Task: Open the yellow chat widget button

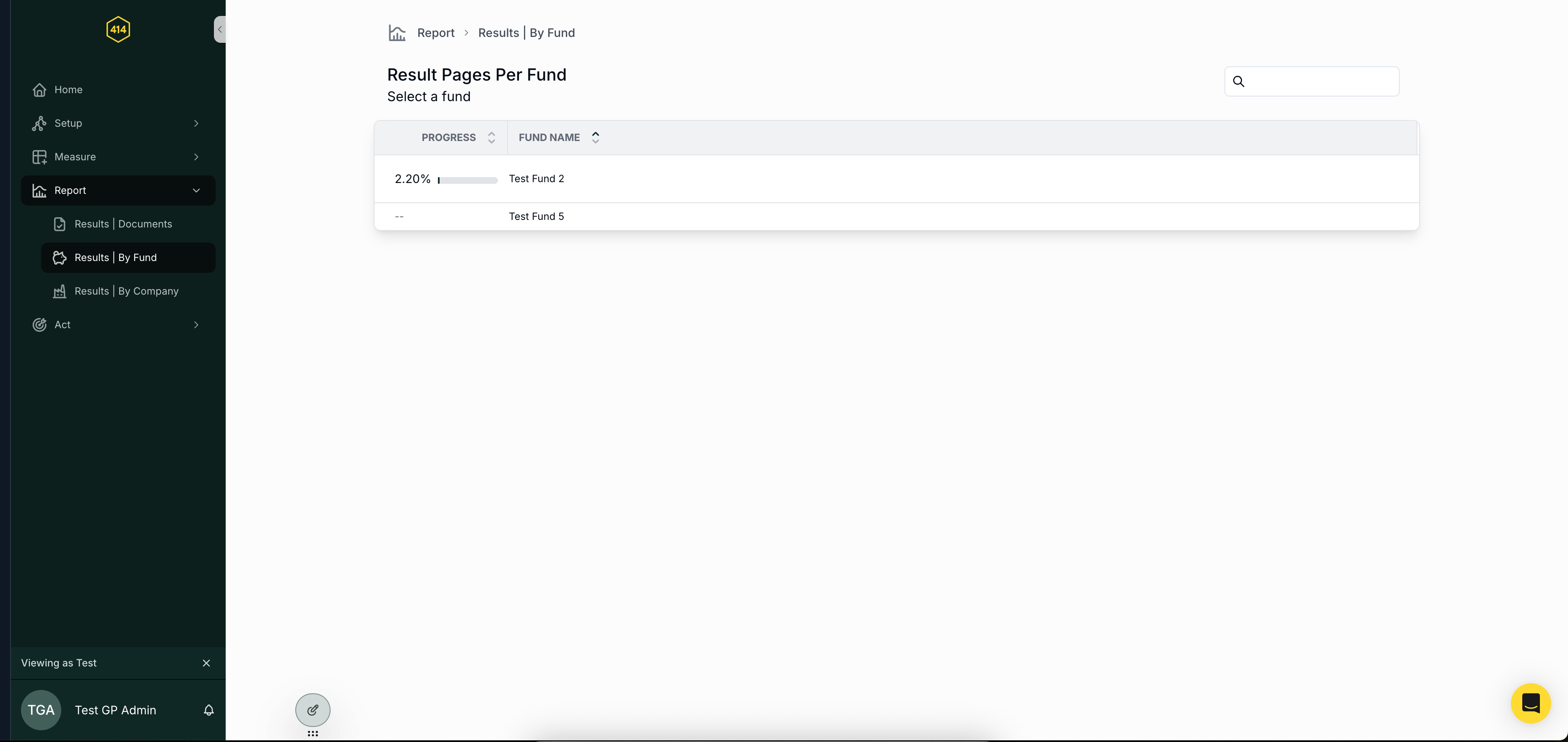Action: [x=1530, y=703]
